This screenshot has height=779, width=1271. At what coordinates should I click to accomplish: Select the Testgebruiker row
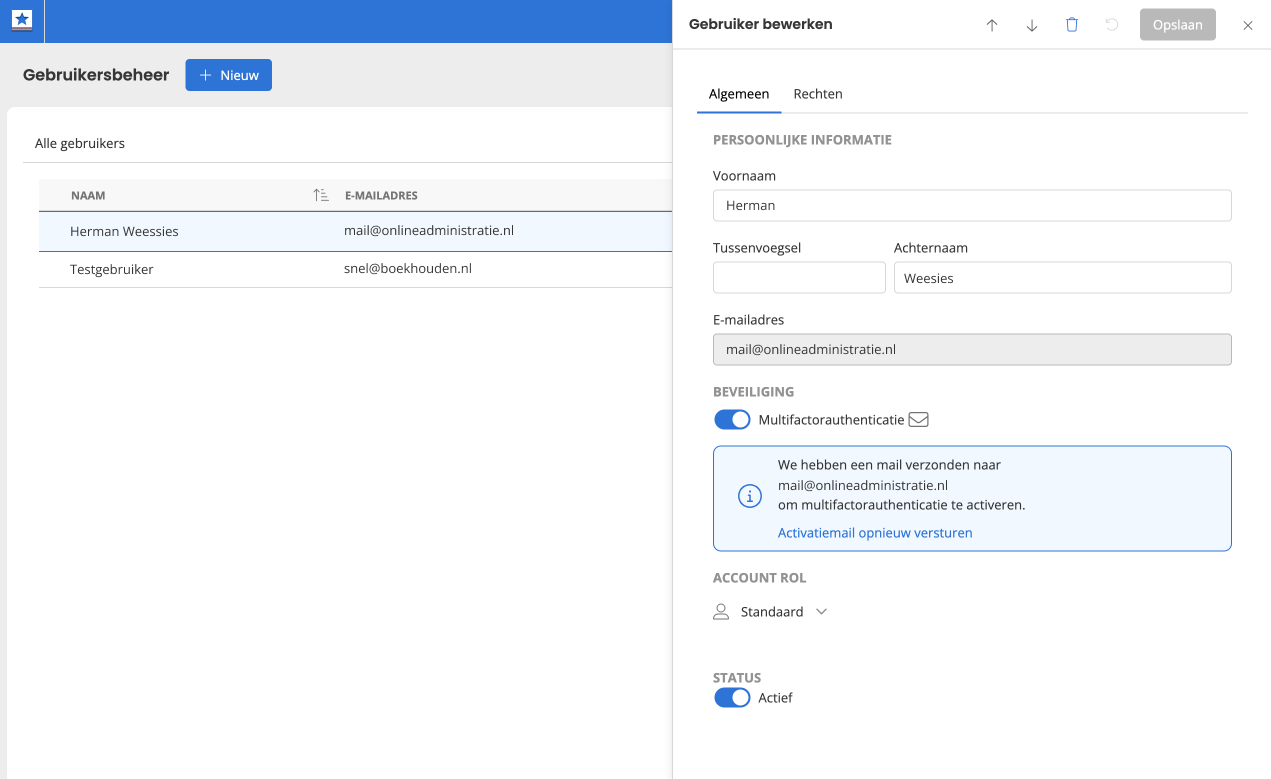click(112, 269)
